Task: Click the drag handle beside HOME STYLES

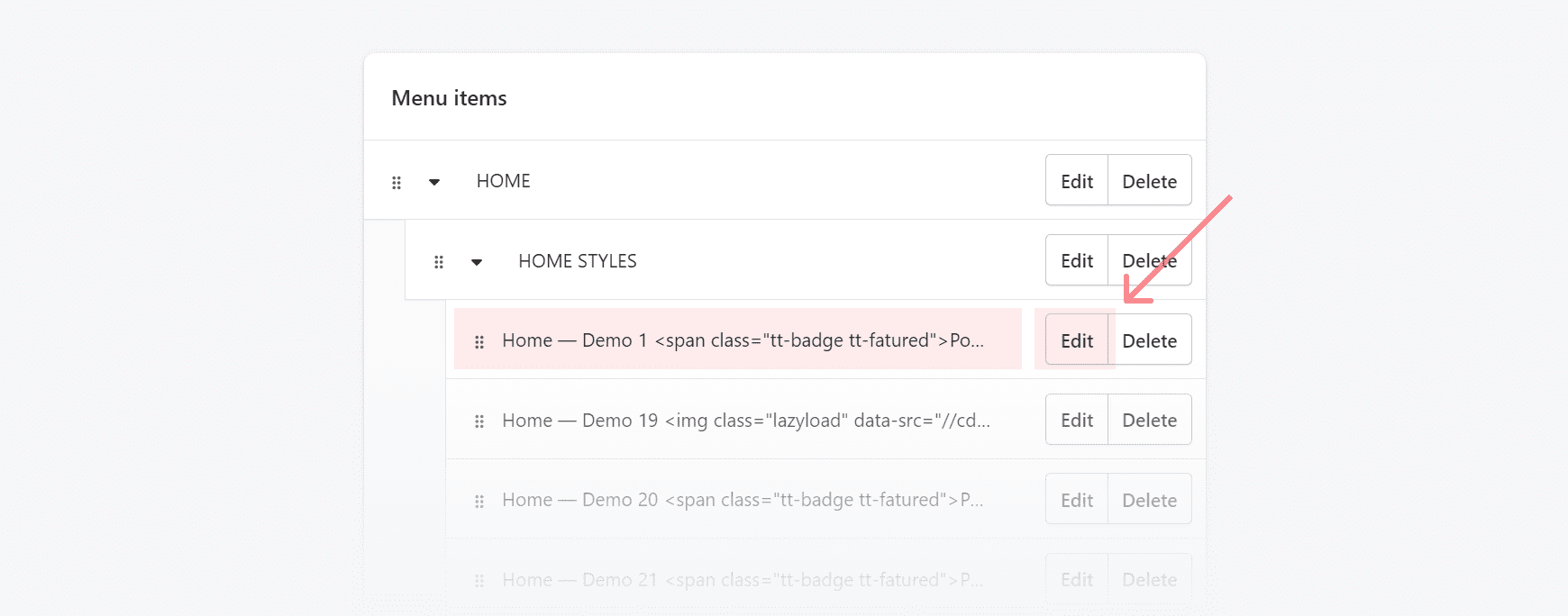Action: coord(439,262)
